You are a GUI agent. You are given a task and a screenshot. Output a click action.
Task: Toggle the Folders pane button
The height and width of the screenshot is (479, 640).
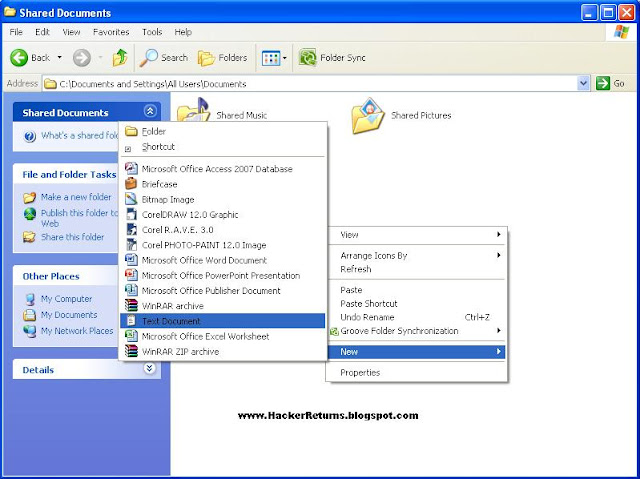pyautogui.click(x=223, y=58)
